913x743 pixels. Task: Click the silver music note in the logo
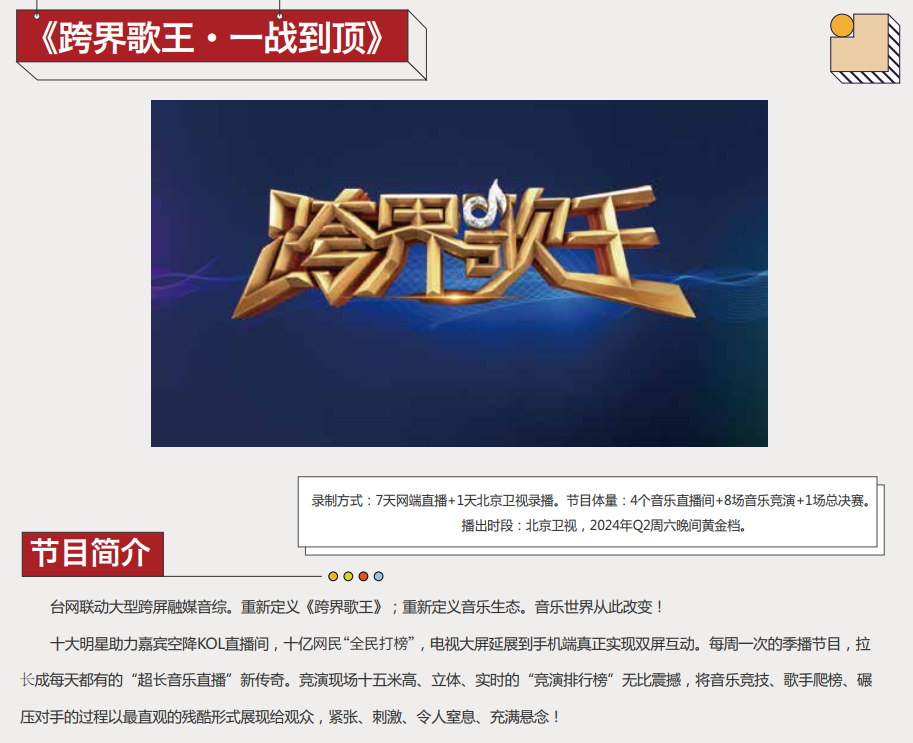click(488, 205)
